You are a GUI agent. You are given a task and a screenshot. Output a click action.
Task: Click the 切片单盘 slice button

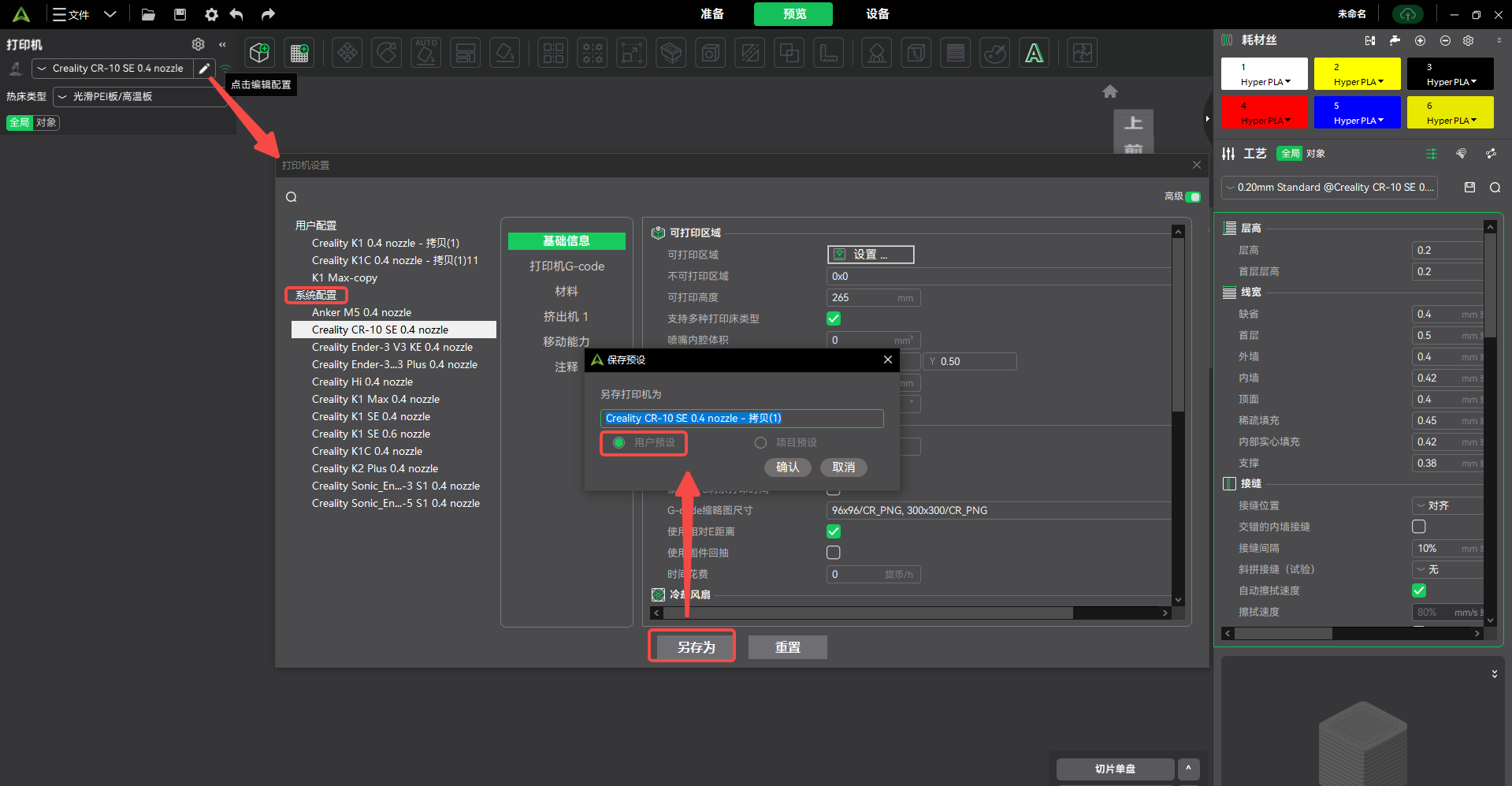1115,769
